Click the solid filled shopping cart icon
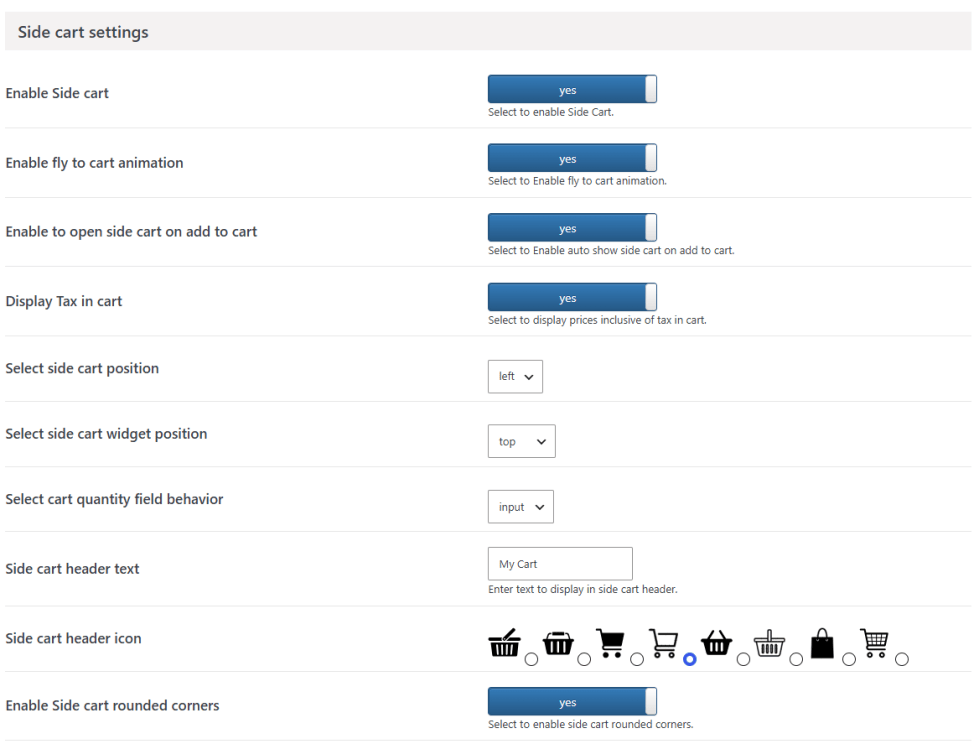The image size is (979, 744). [610, 643]
